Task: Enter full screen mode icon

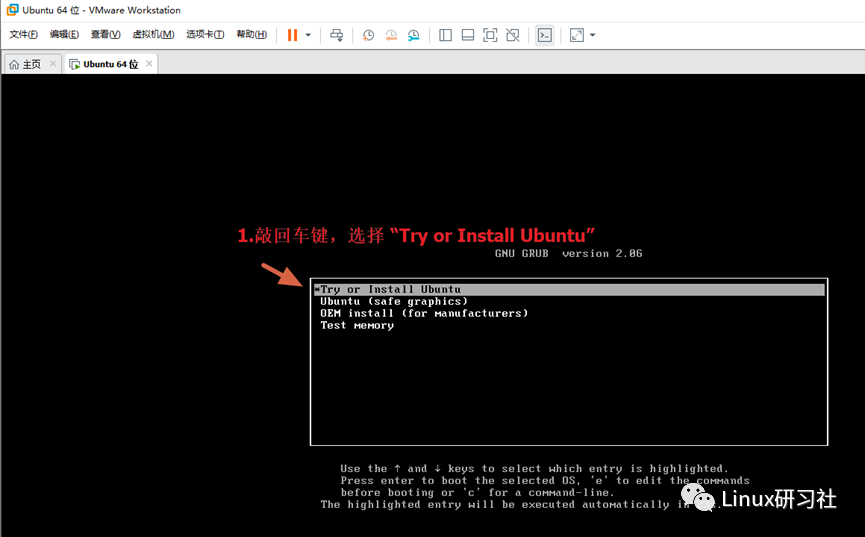Action: (490, 35)
